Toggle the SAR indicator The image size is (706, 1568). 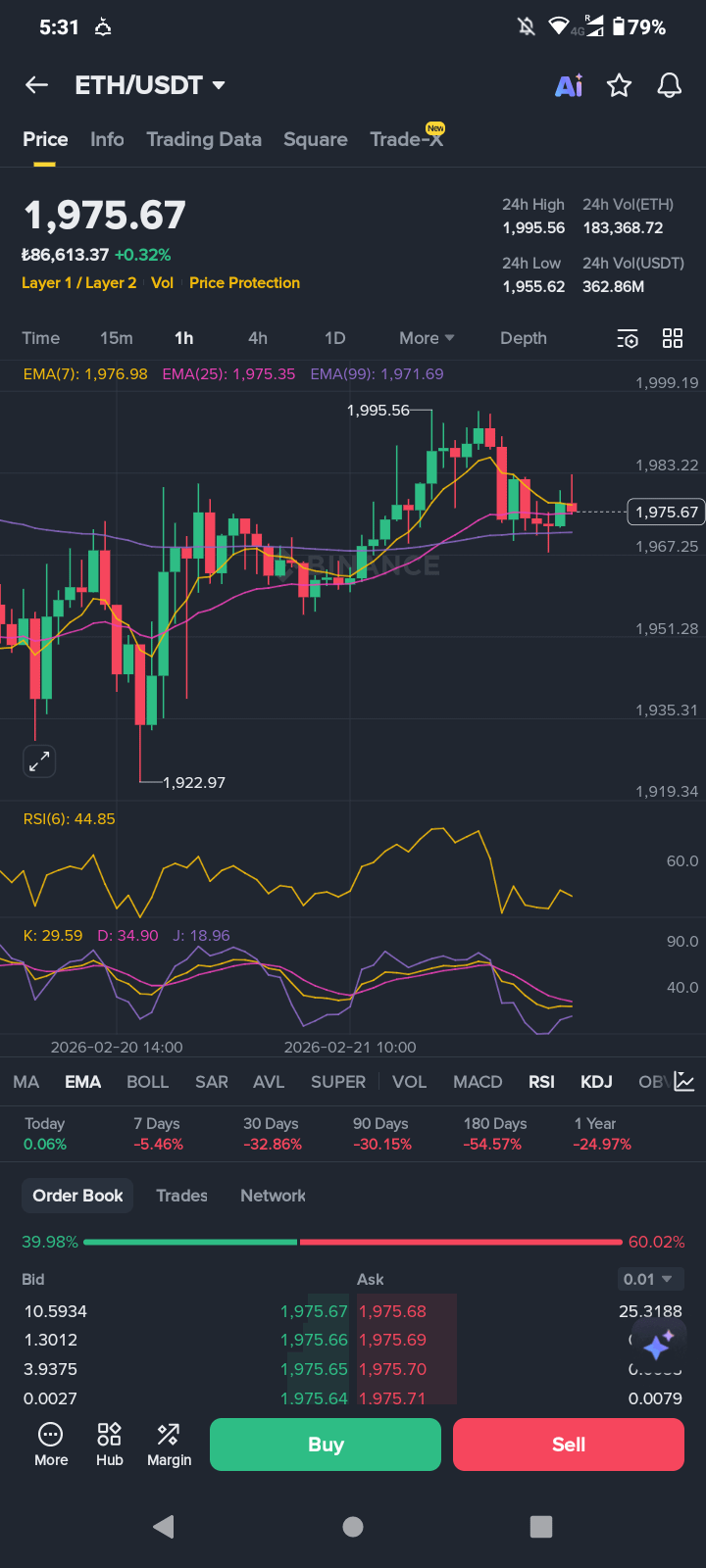point(212,1082)
